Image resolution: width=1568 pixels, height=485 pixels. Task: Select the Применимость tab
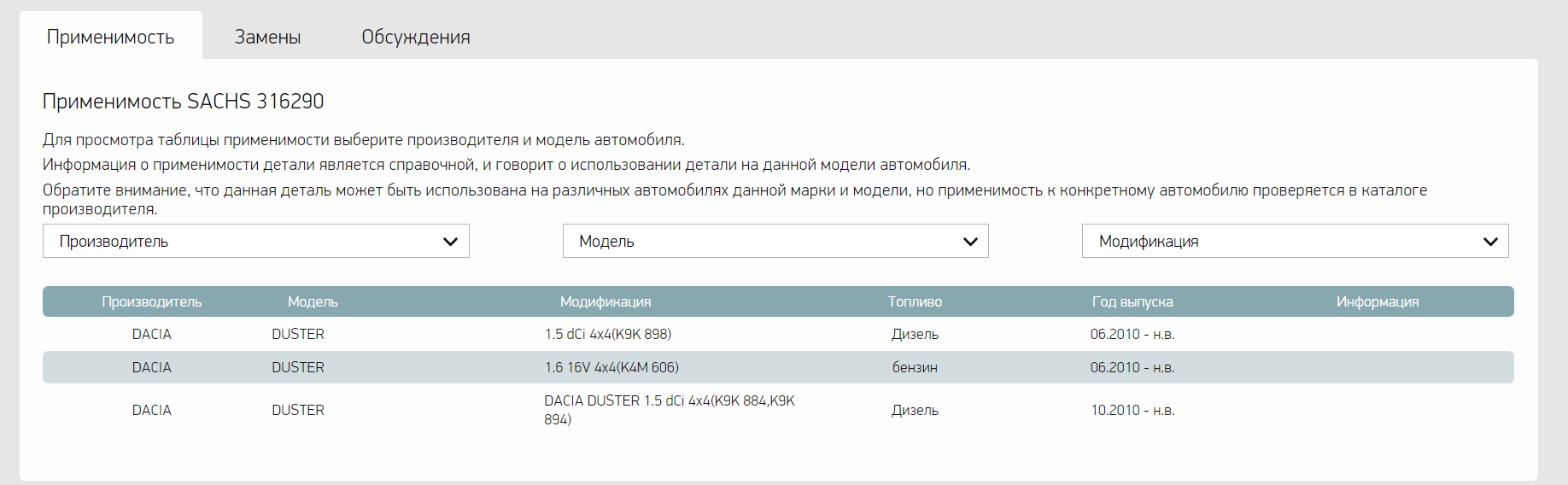(x=111, y=37)
